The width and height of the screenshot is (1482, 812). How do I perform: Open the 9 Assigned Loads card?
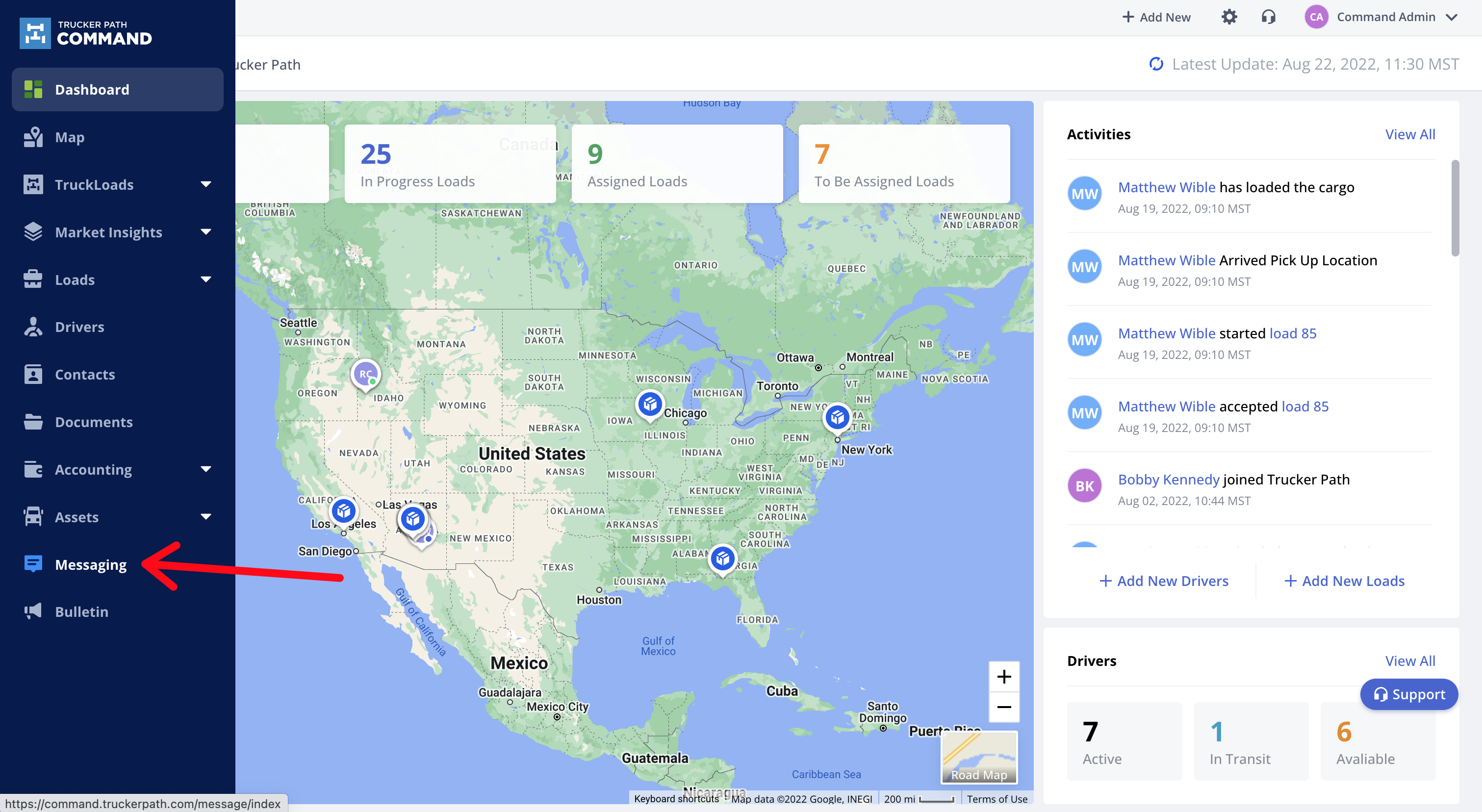pos(677,164)
